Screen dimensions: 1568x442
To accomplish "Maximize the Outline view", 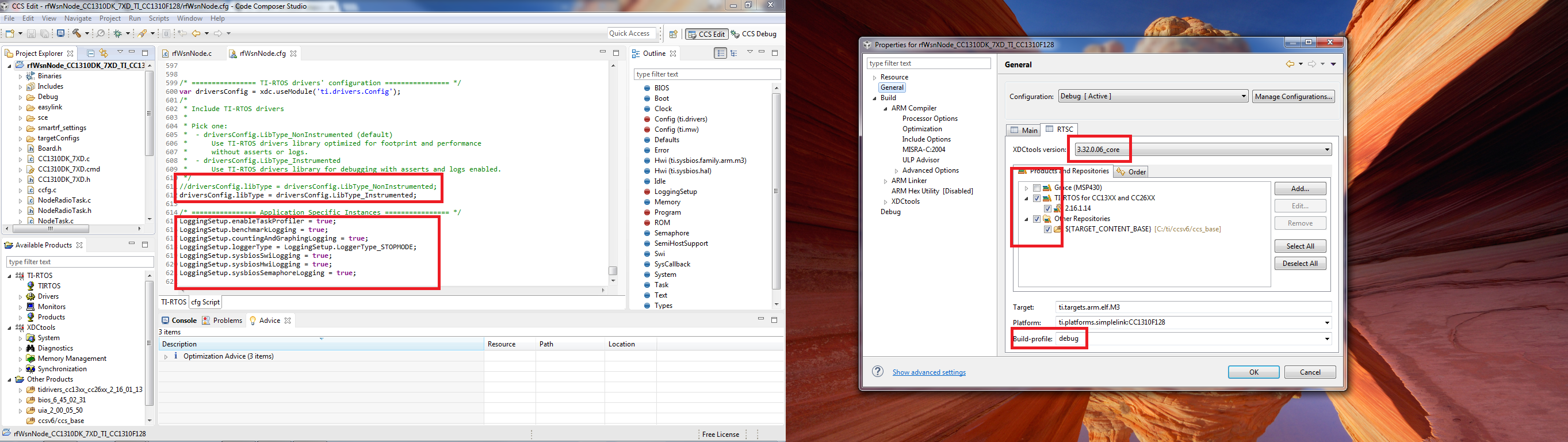I will click(775, 53).
